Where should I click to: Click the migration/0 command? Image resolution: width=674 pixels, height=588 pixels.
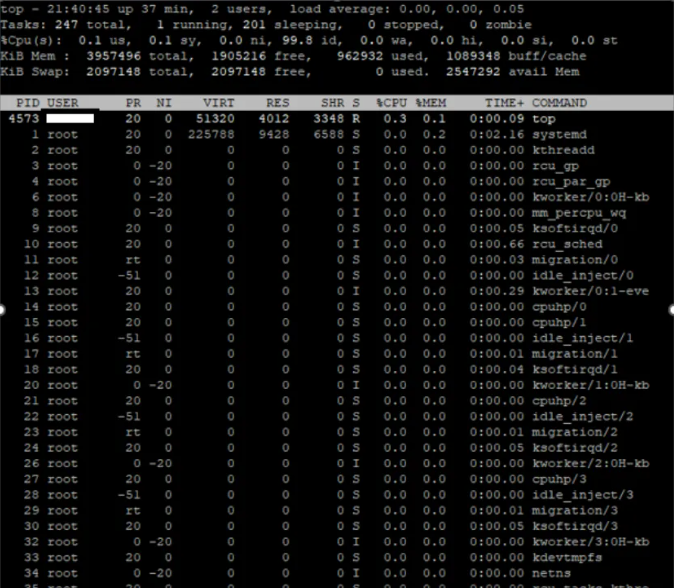(575, 260)
